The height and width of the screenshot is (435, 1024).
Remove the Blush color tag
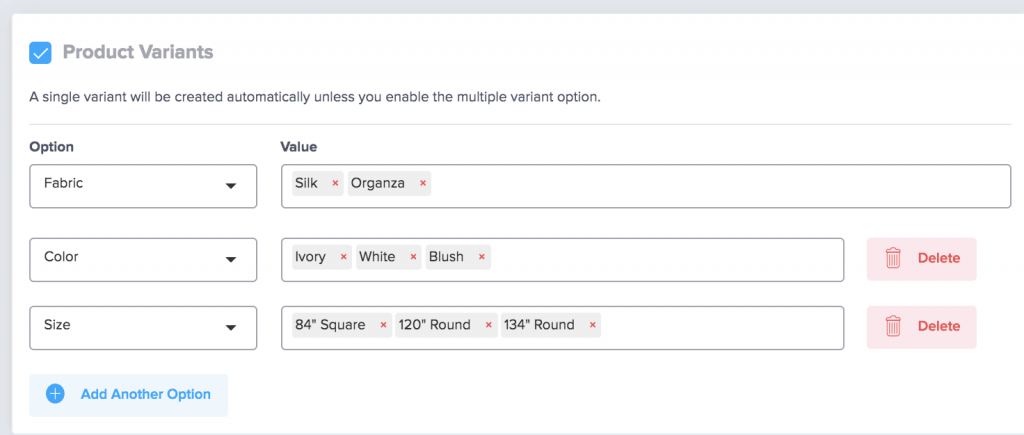coord(482,257)
